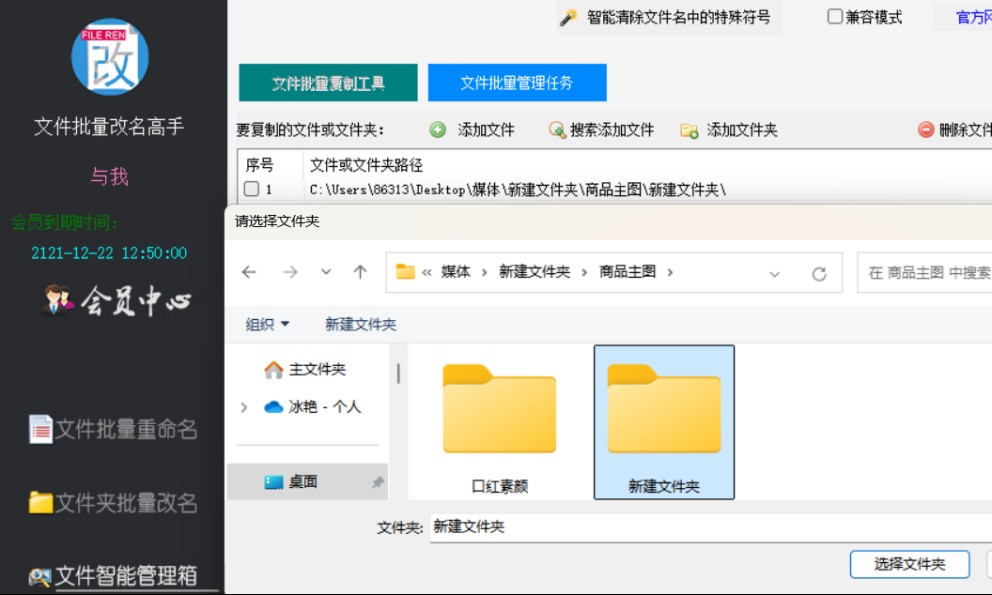Click the red 删除文件 icon
This screenshot has height=595, width=992.
pos(926,130)
